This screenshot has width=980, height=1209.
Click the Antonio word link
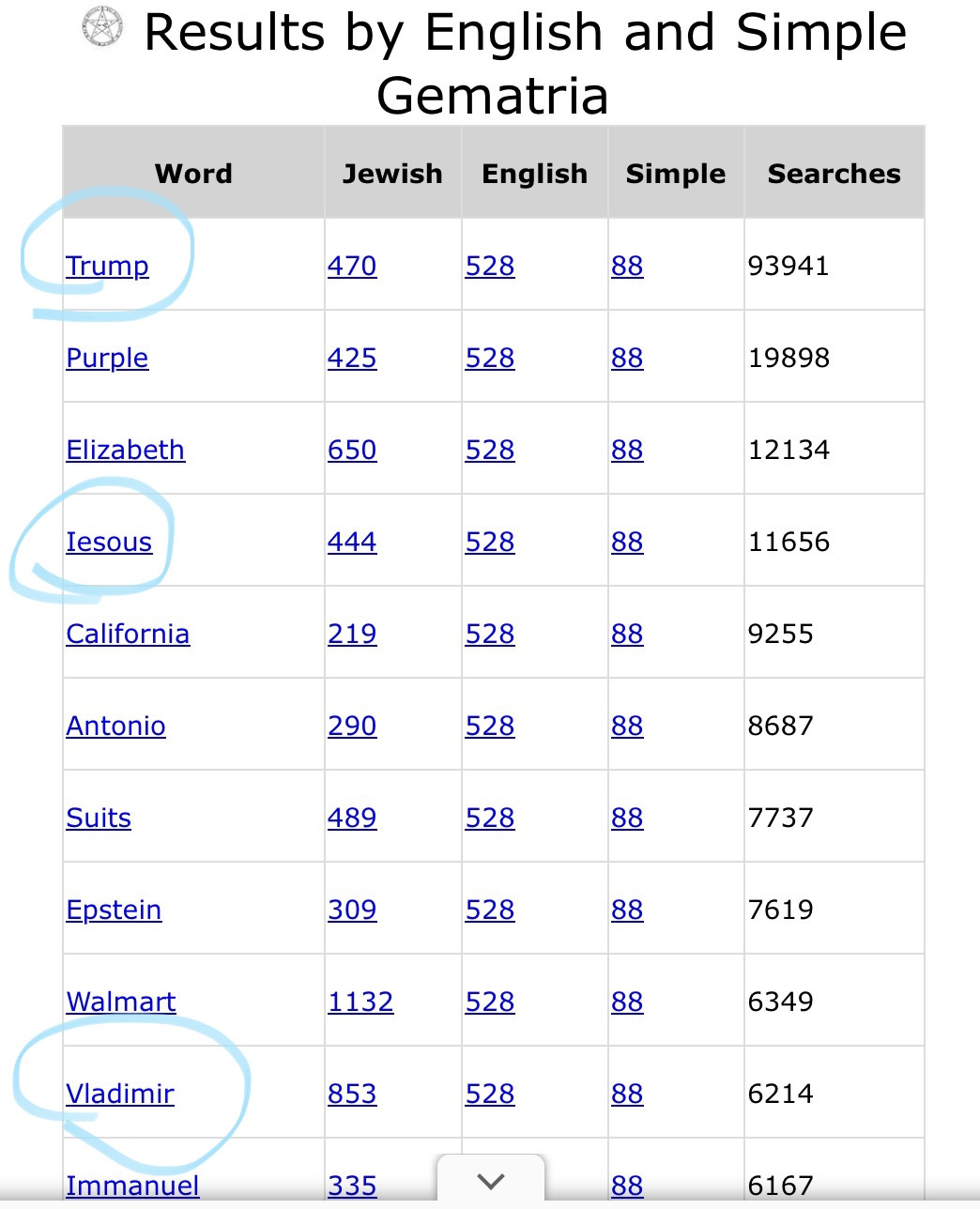tap(115, 726)
